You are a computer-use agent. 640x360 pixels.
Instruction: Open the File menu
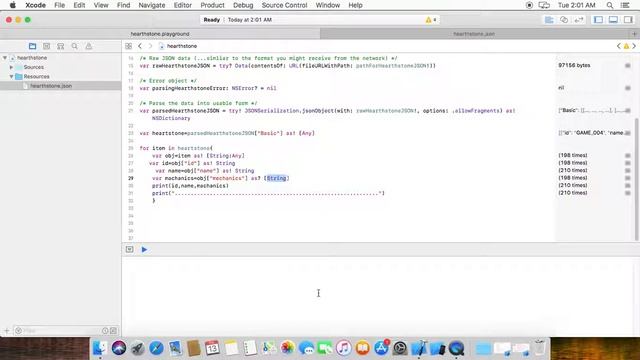(x=60, y=5)
